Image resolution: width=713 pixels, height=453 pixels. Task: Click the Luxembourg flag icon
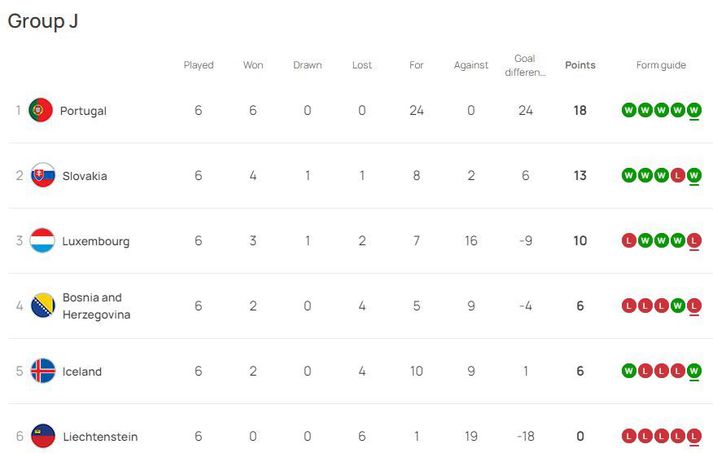tap(43, 241)
